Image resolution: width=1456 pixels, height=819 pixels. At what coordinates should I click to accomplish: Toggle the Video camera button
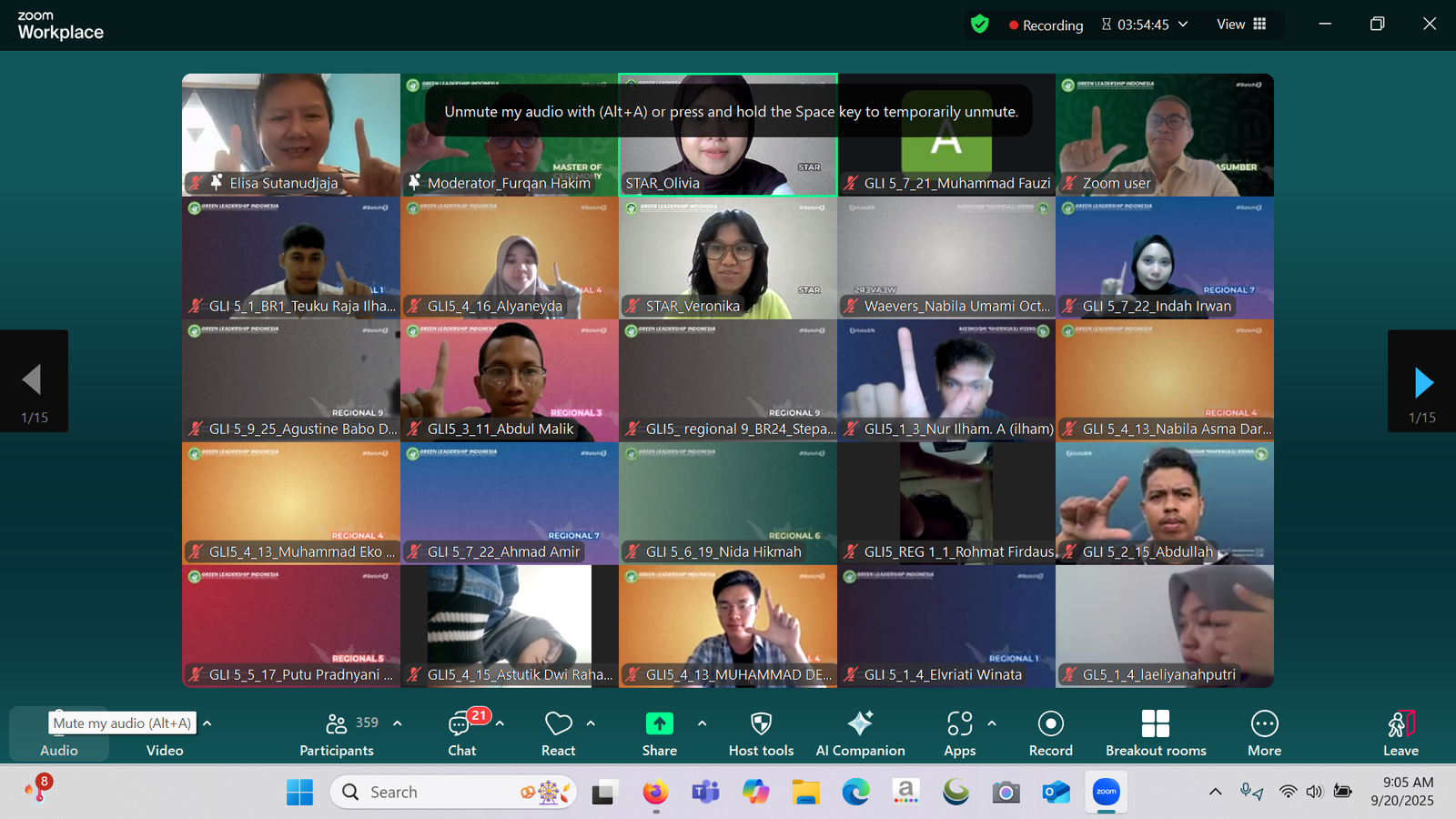tap(165, 733)
